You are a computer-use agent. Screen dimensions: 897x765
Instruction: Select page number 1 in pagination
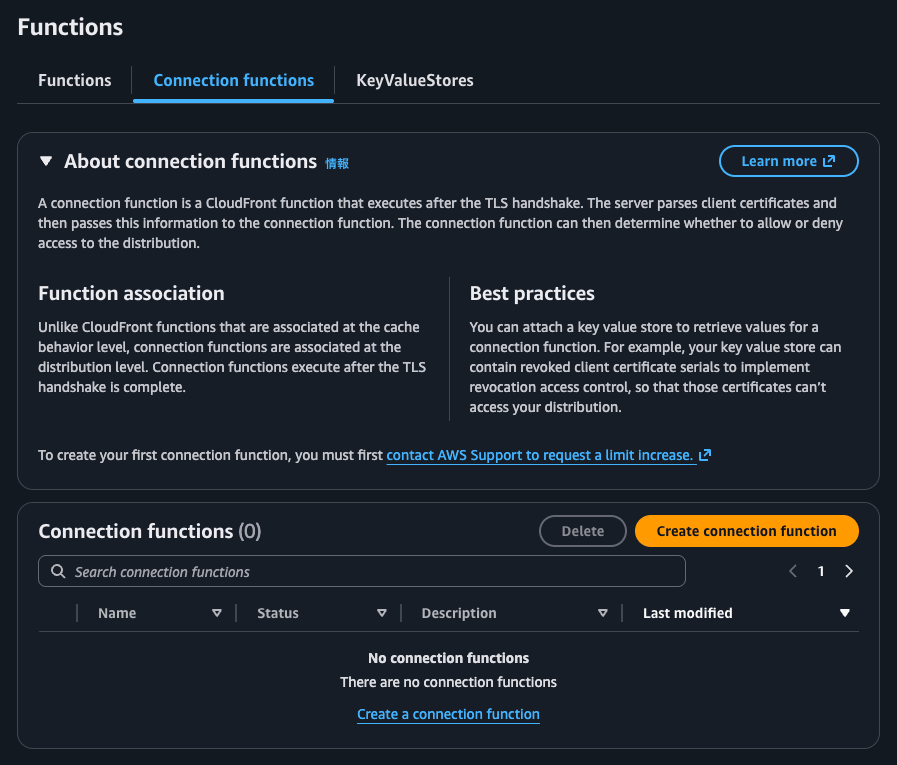point(821,570)
